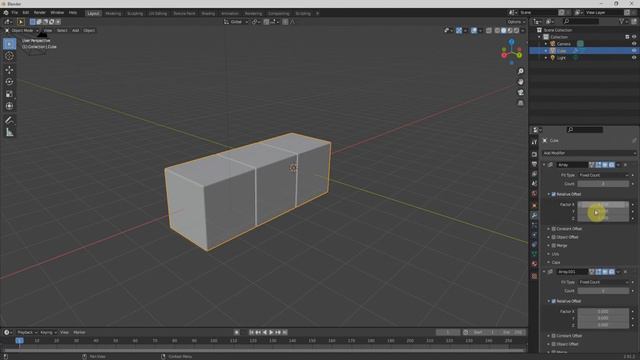The width and height of the screenshot is (640, 360).
Task: Remove the first Array modifier with X
Action: pyautogui.click(x=625, y=165)
